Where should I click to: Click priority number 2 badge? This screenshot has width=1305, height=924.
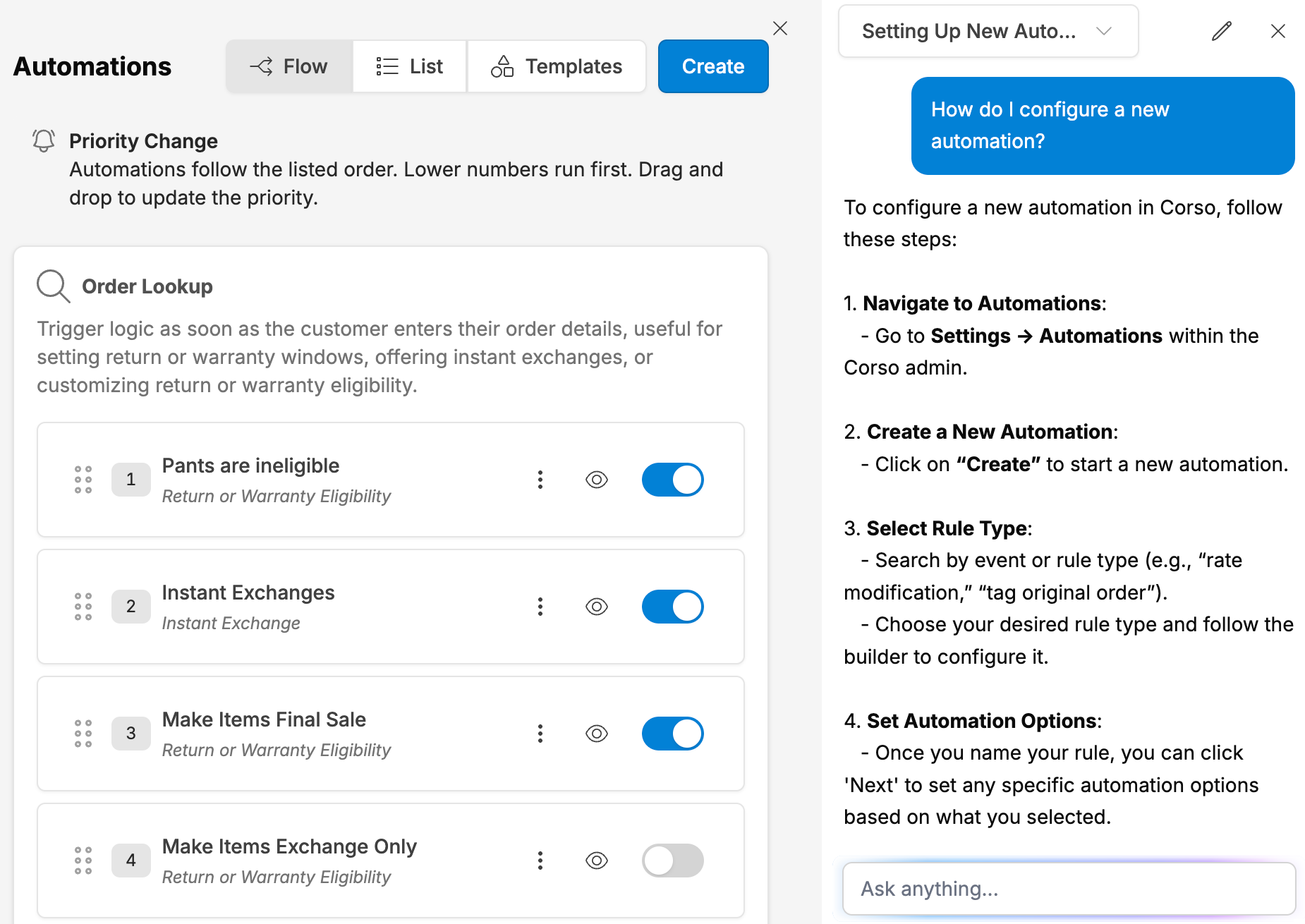[x=131, y=607]
